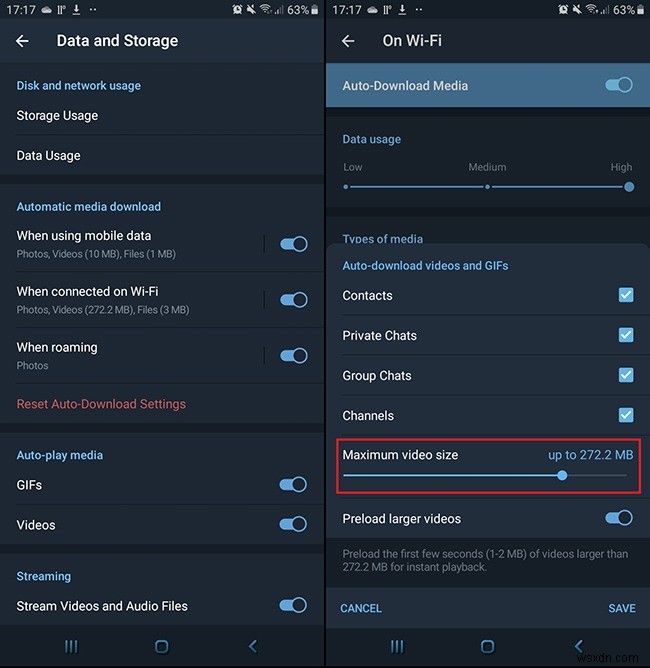
Task: Go back from Data and Storage screen
Action: click(22, 41)
